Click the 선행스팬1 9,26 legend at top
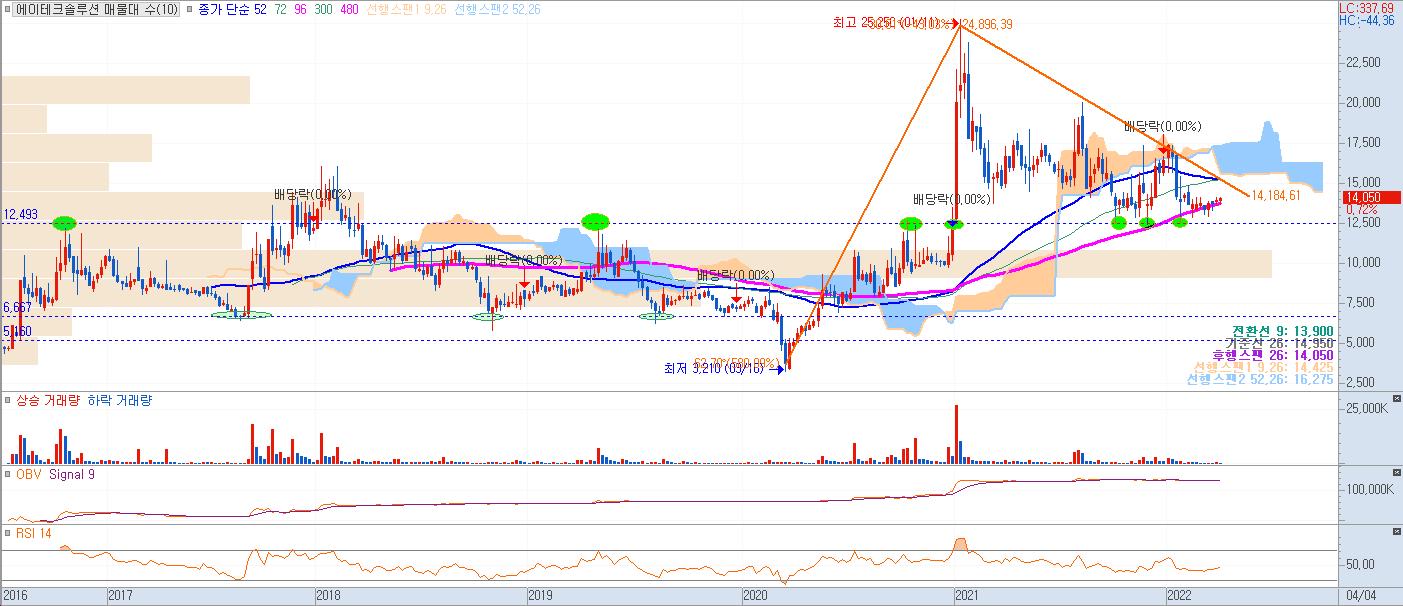The width and height of the screenshot is (1403, 606). click(x=405, y=8)
